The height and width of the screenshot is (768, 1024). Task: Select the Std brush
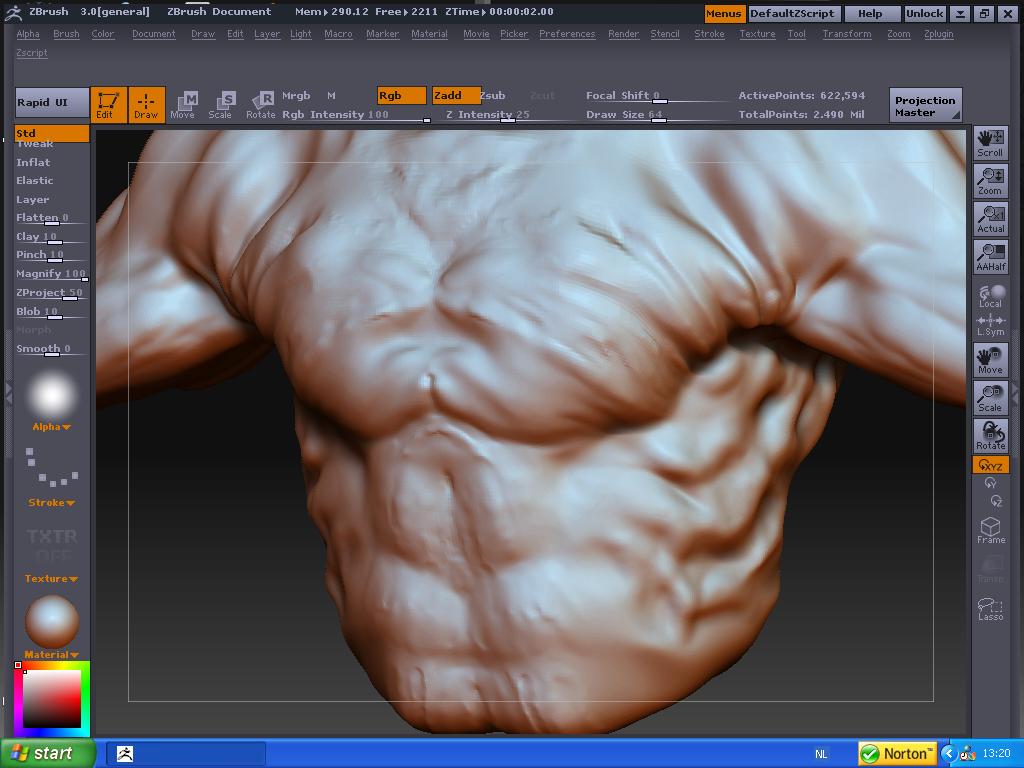(x=52, y=133)
